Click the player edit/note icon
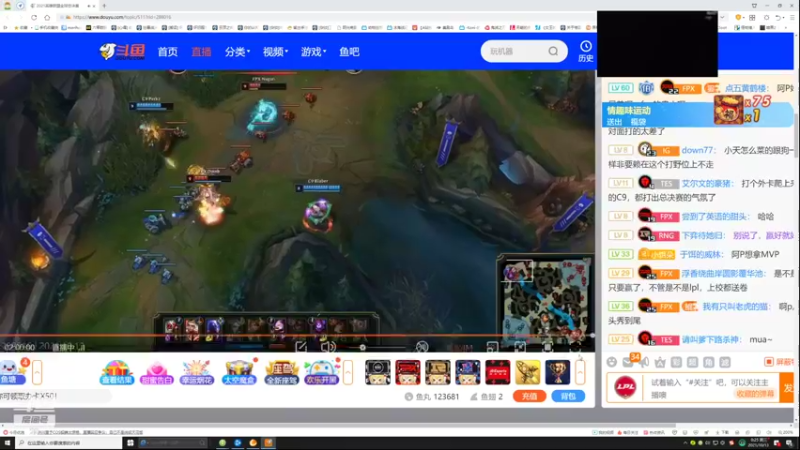The height and width of the screenshot is (450, 800). click(x=301, y=347)
